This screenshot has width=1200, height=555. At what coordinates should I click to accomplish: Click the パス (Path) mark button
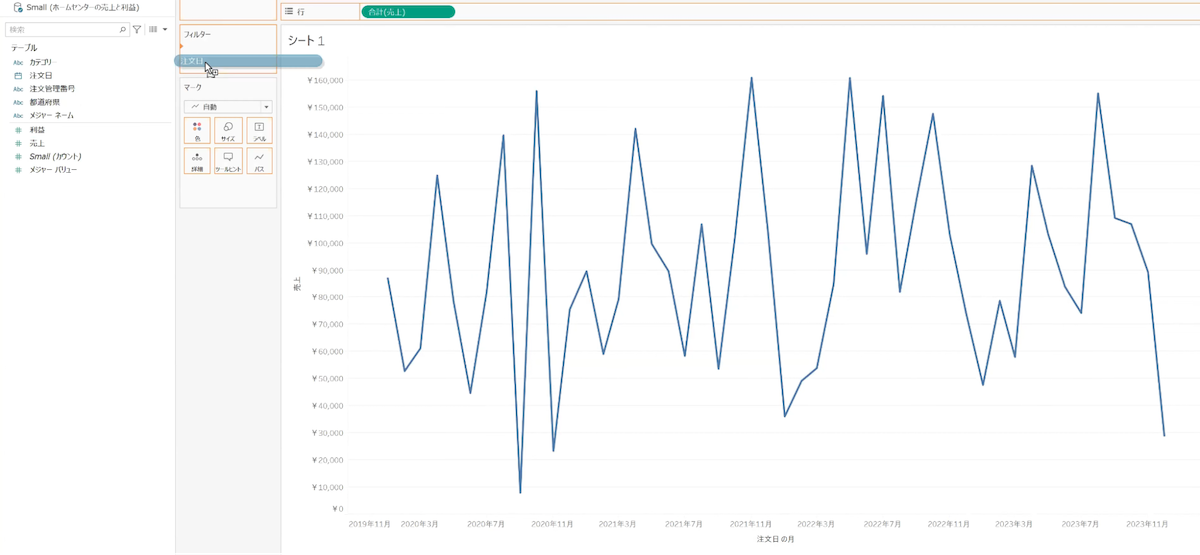pyautogui.click(x=259, y=162)
